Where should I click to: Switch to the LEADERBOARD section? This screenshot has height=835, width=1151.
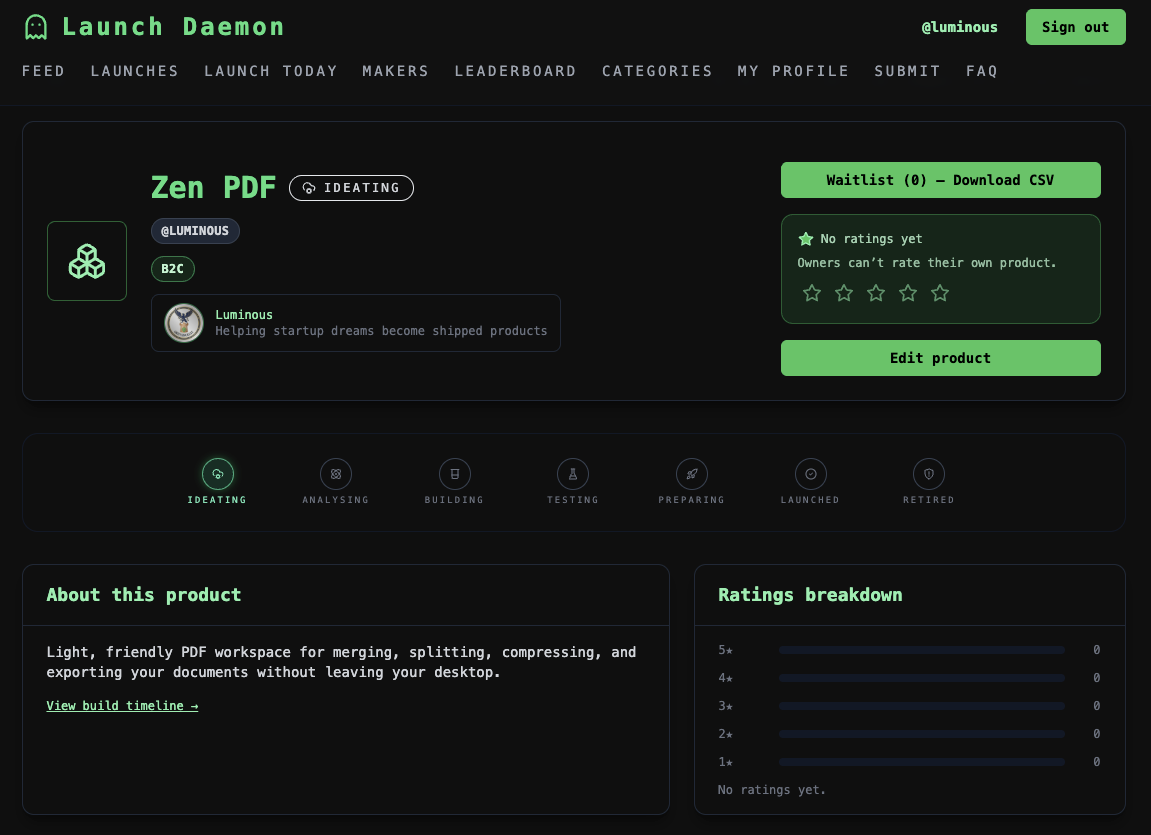coord(515,71)
